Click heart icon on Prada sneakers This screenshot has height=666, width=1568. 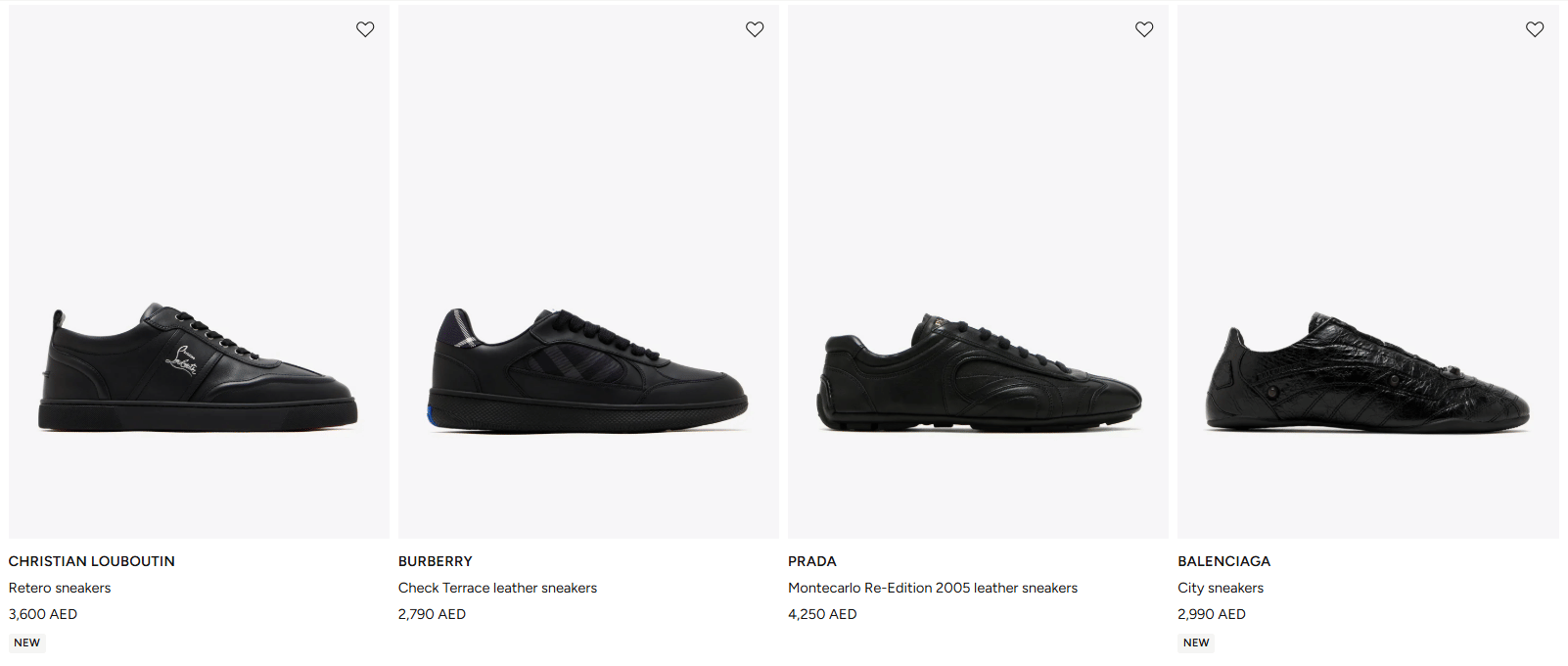pyautogui.click(x=1144, y=29)
